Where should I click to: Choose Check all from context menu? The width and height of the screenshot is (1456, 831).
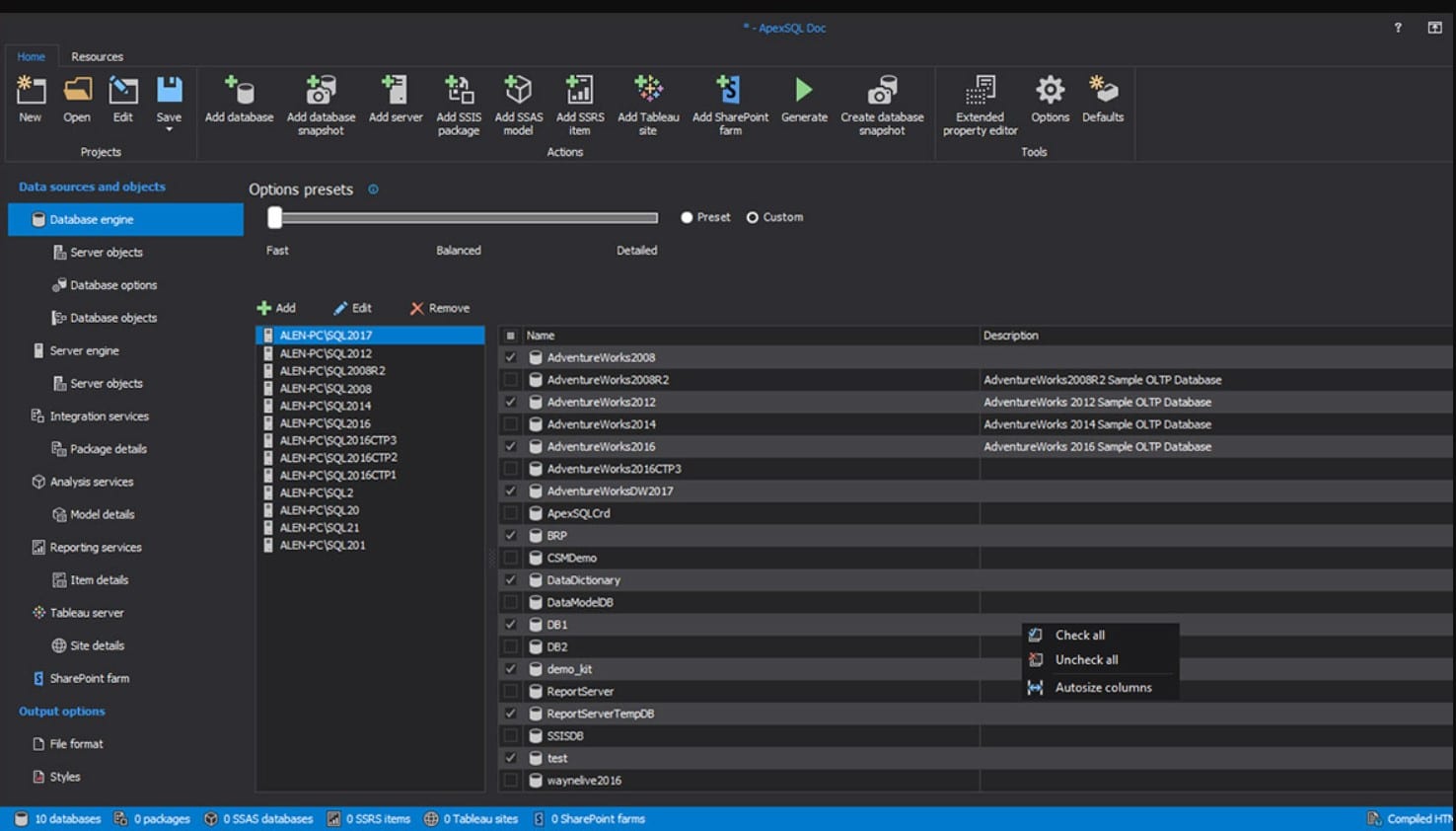pyautogui.click(x=1100, y=636)
